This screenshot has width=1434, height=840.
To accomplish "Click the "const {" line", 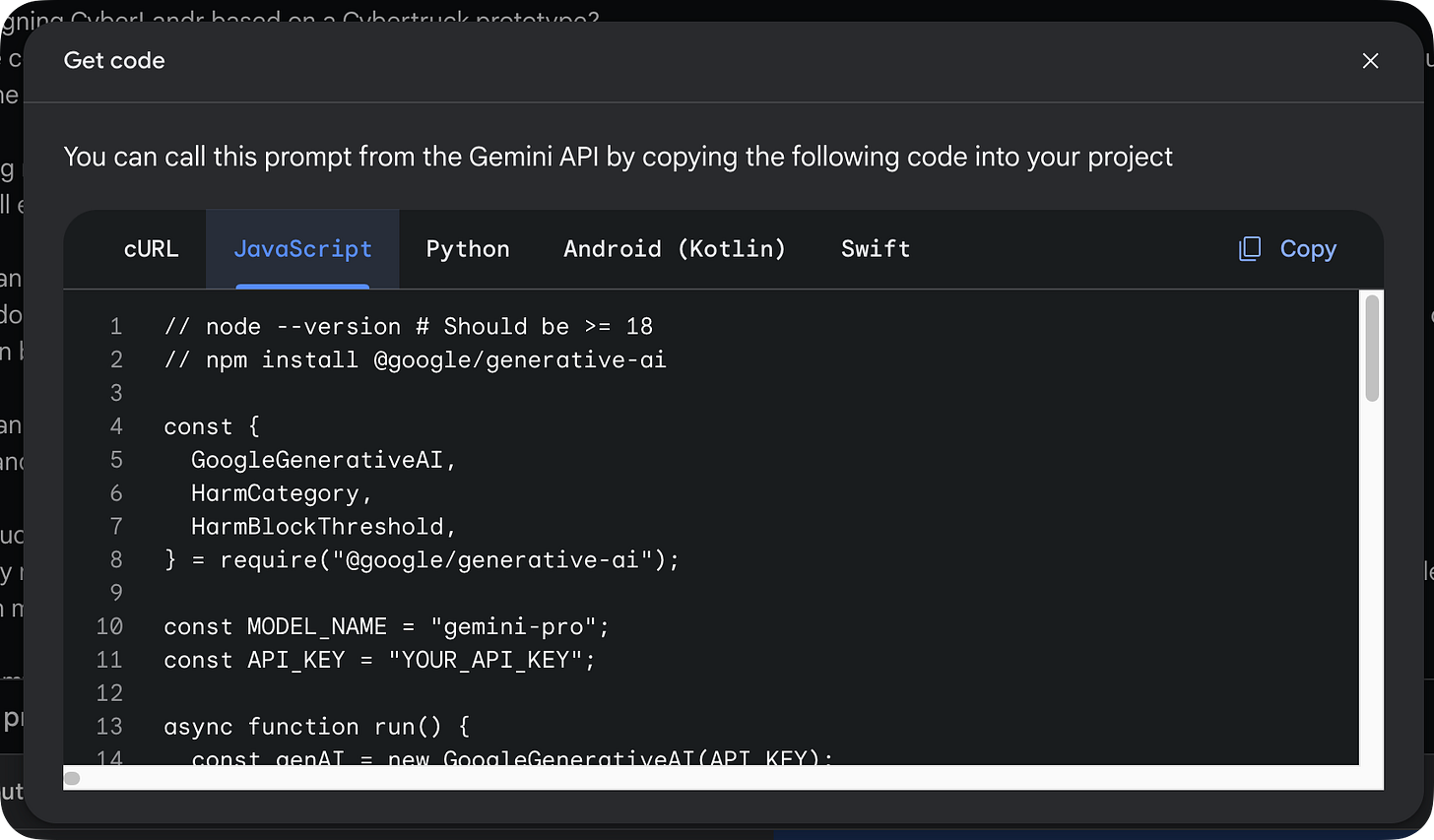I will click(212, 426).
